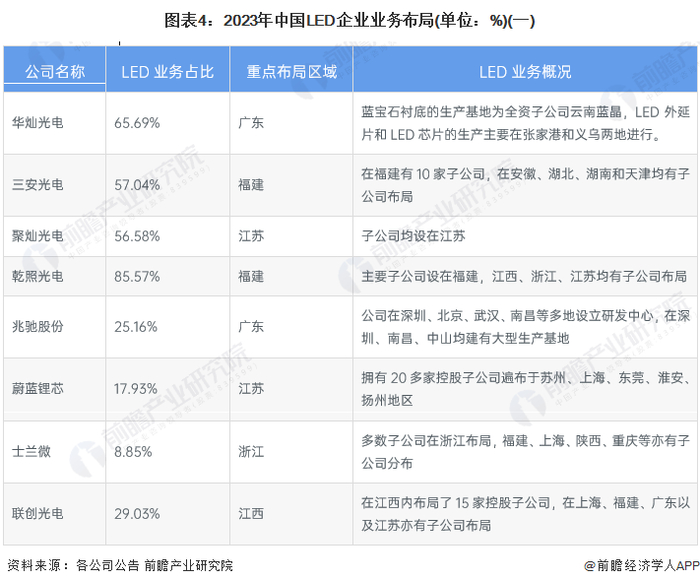
Task: Click the company name '三安光电'
Action: [x=38, y=185]
